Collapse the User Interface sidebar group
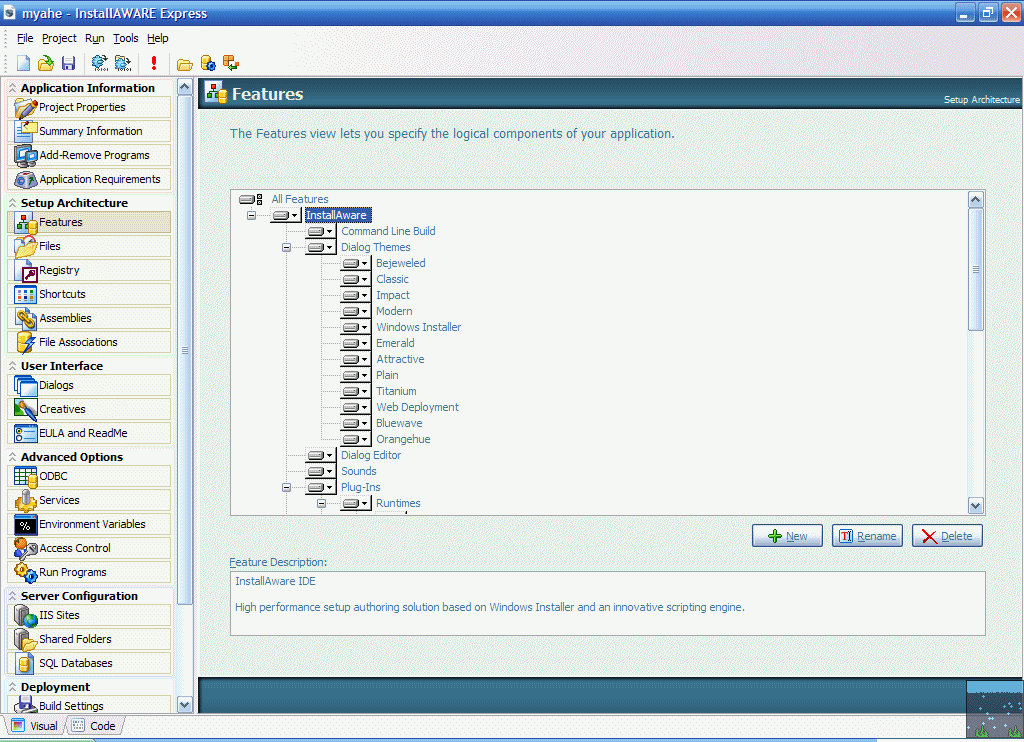The height and width of the screenshot is (742, 1024). click(x=13, y=366)
